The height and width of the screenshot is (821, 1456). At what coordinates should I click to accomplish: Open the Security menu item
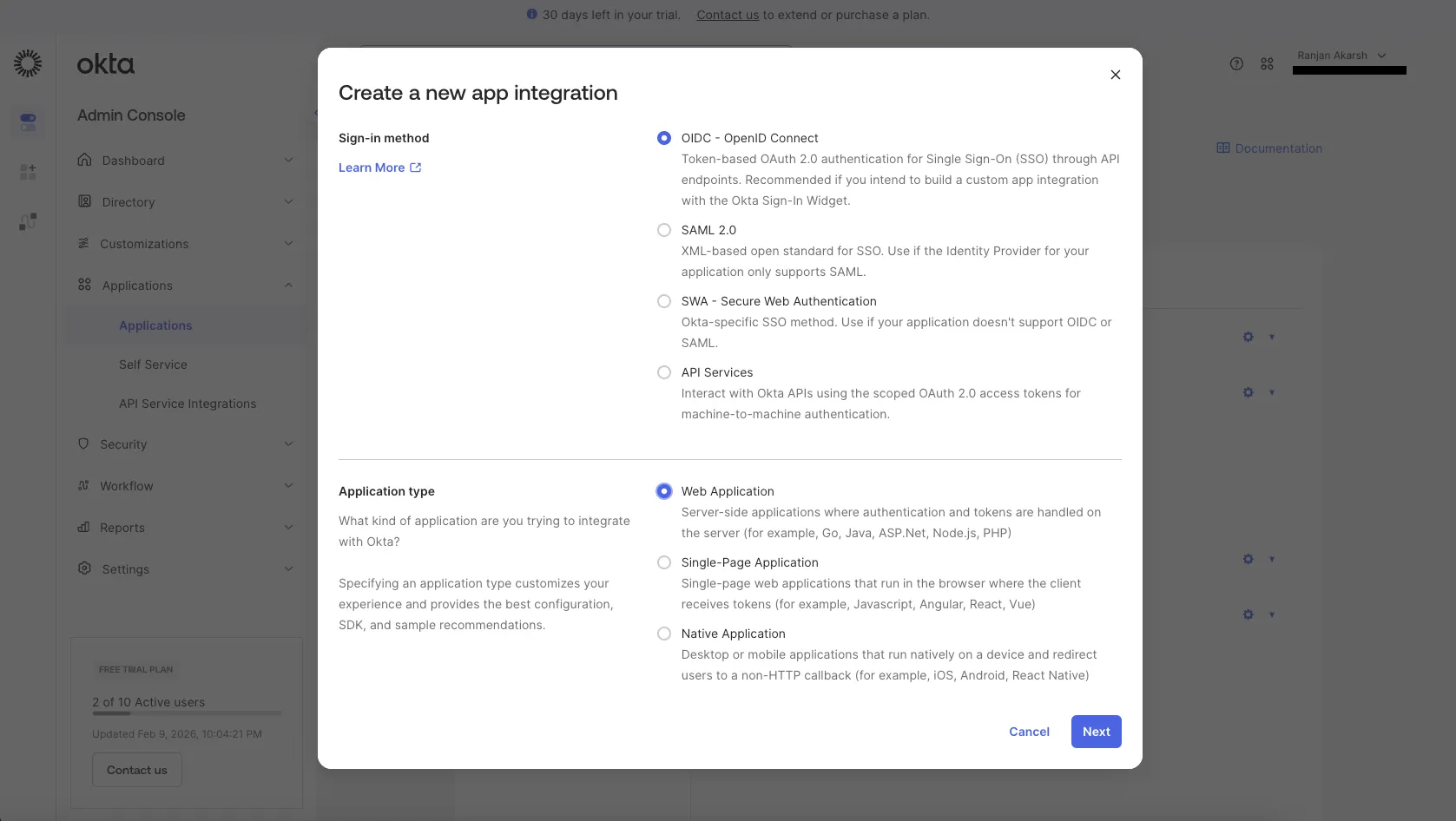coord(123,444)
